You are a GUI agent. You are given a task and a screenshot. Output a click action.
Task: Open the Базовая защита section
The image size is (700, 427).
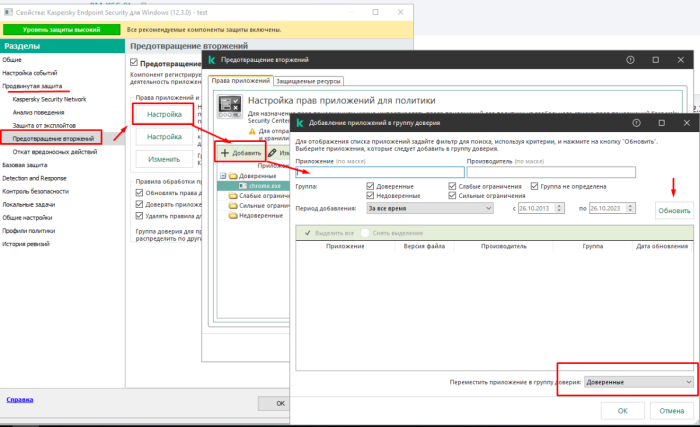[25, 165]
